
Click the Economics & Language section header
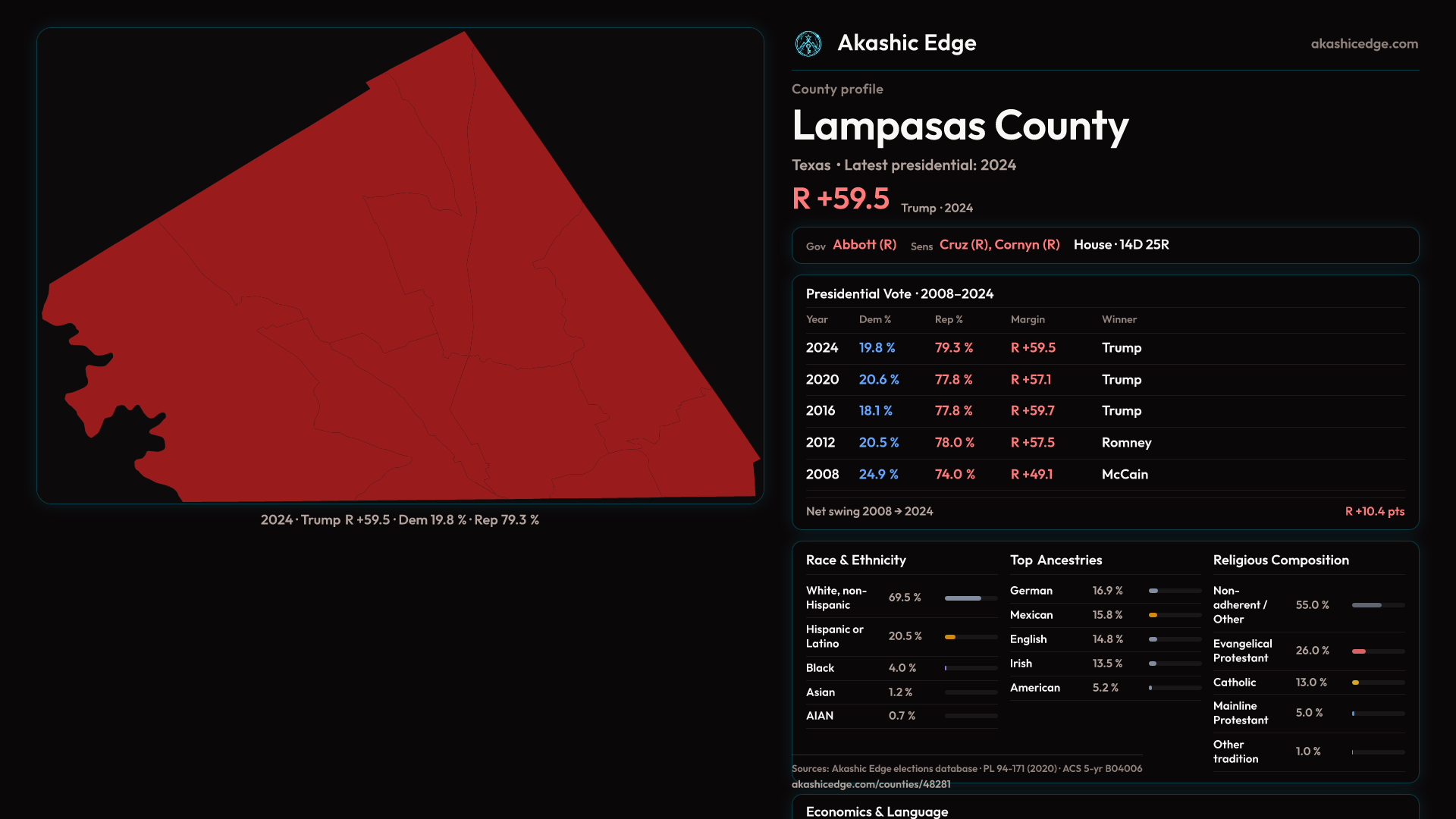[877, 811]
